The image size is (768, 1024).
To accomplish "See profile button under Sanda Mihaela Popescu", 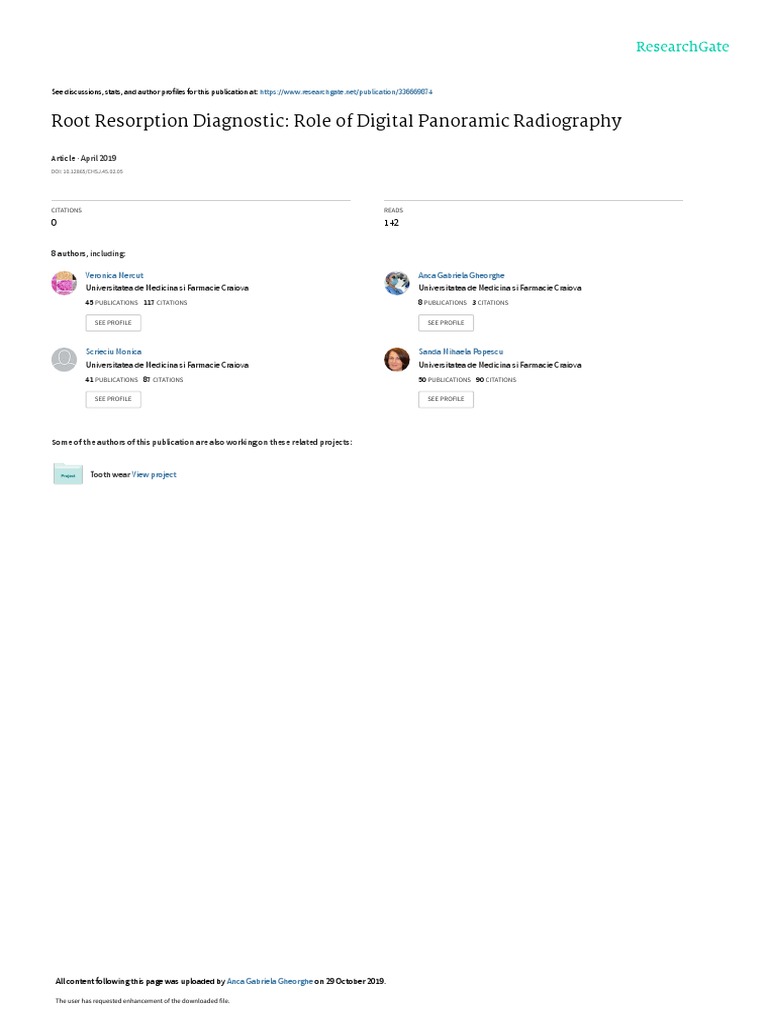I will tap(446, 399).
